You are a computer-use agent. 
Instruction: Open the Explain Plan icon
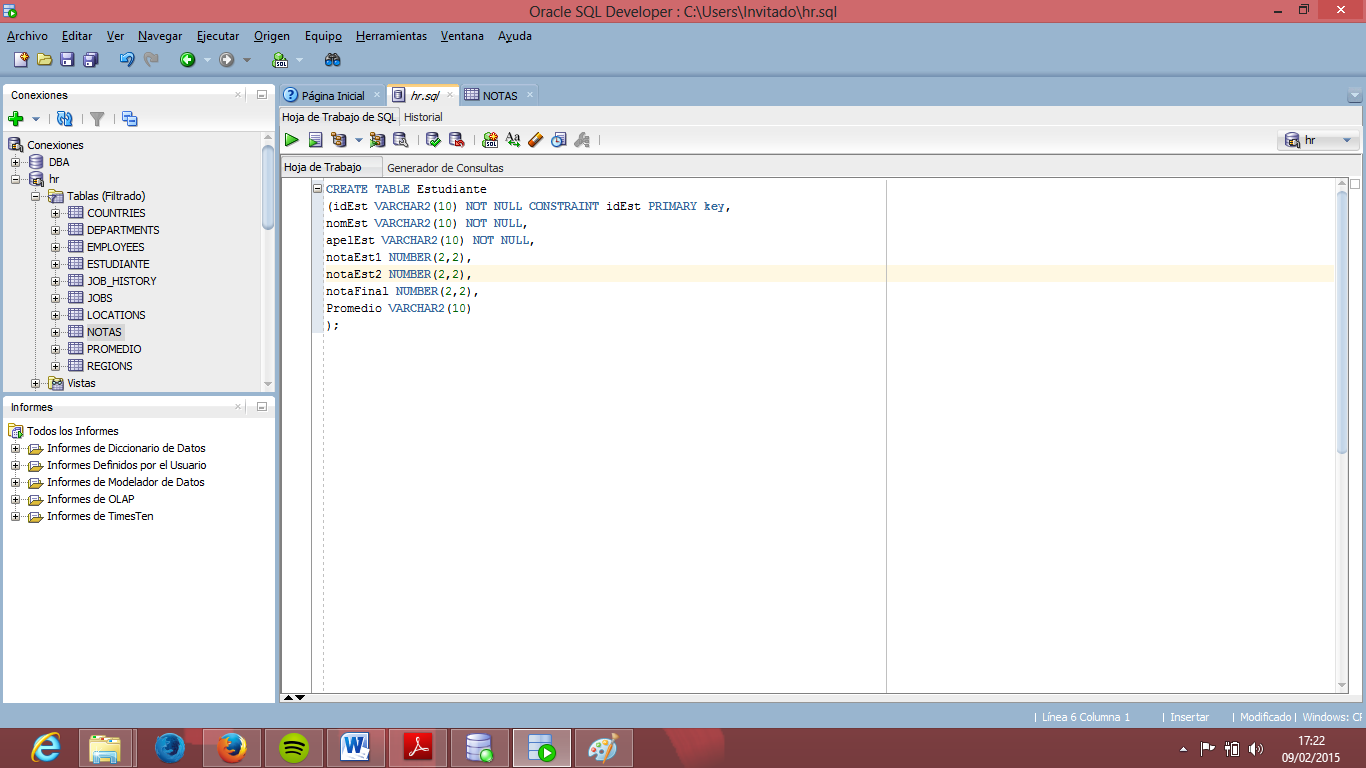pyautogui.click(x=337, y=140)
